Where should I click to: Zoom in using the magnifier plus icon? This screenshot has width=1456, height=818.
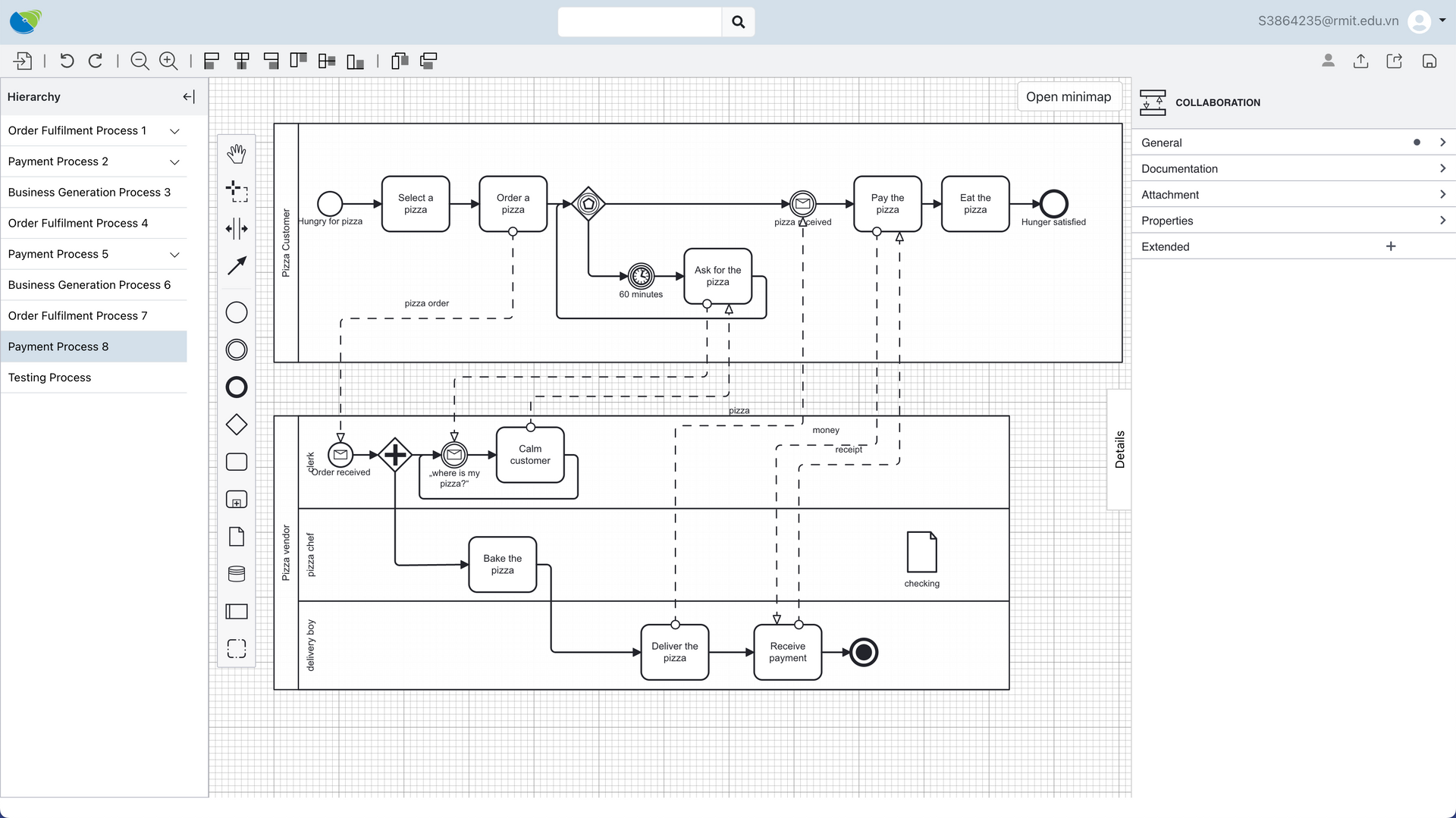point(168,61)
